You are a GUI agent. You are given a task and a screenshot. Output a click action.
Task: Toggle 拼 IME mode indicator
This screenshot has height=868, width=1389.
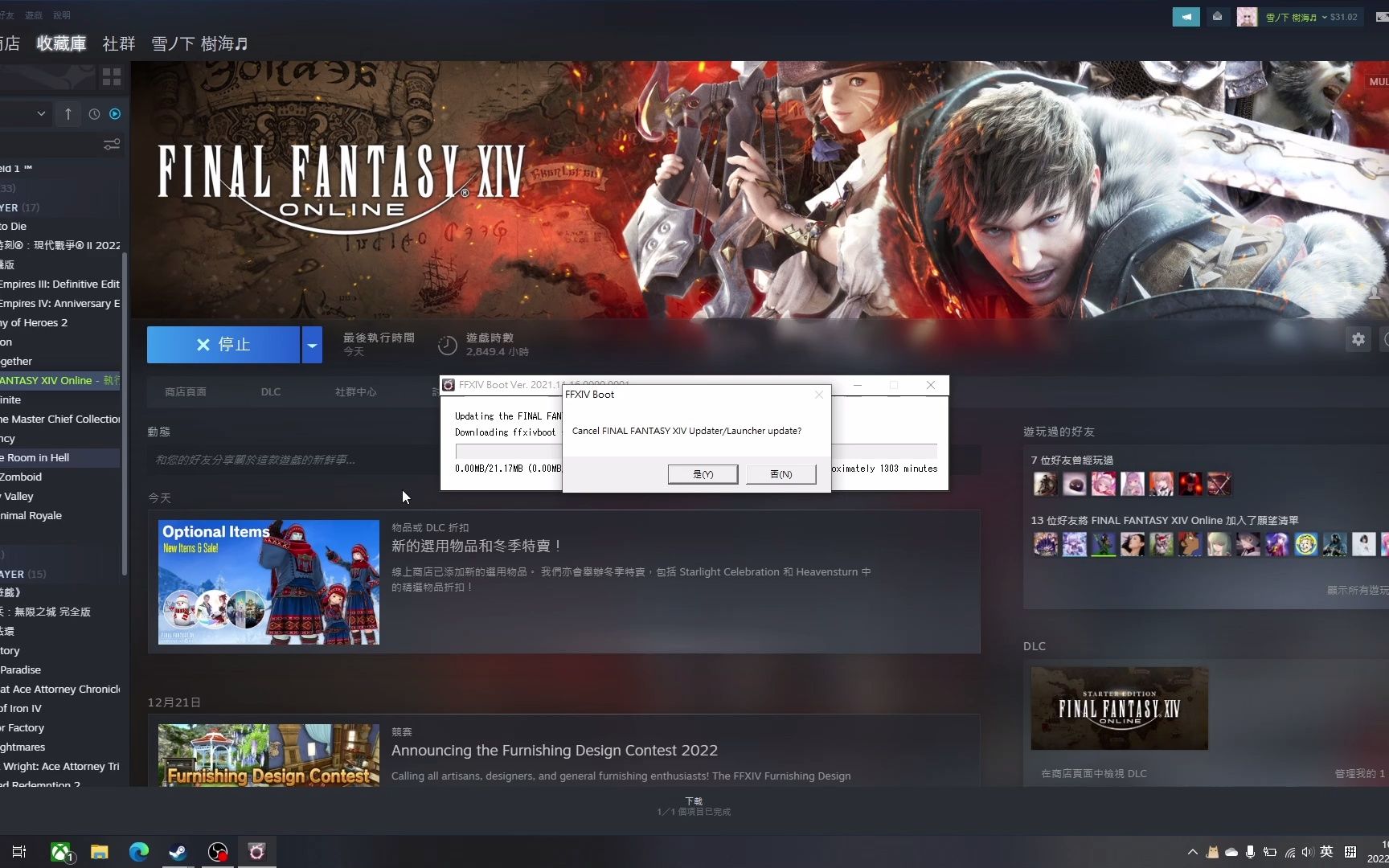point(1350,851)
